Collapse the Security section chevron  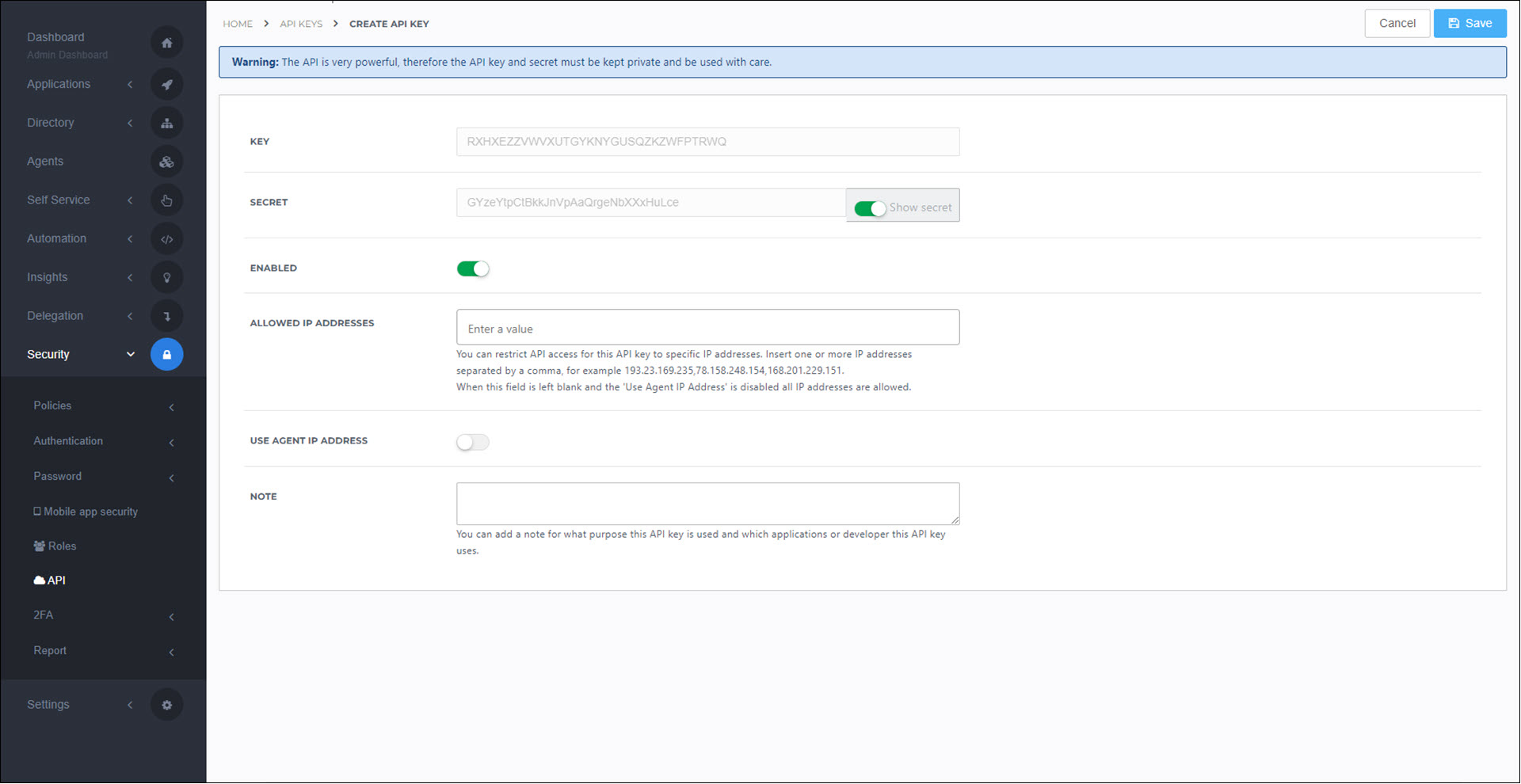131,354
